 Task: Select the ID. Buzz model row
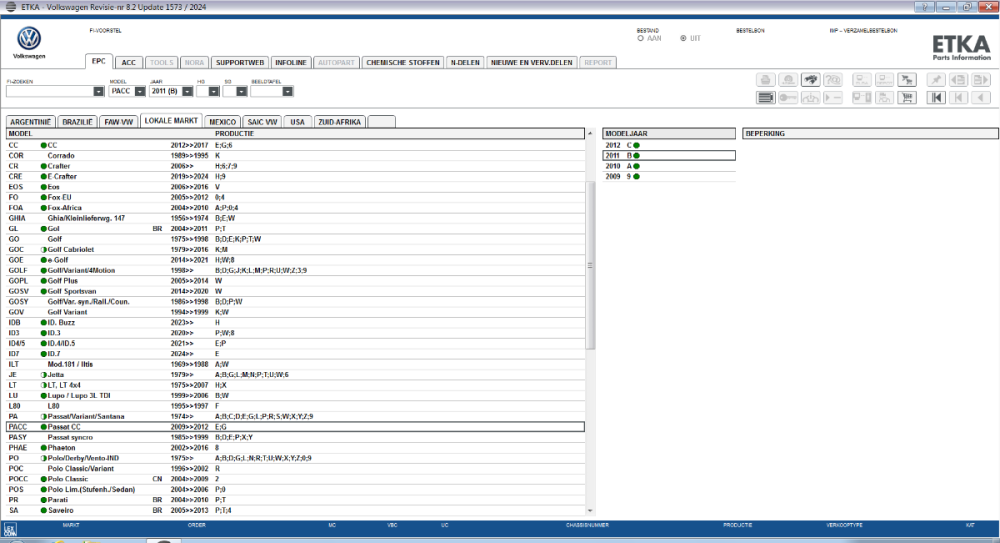coord(295,322)
